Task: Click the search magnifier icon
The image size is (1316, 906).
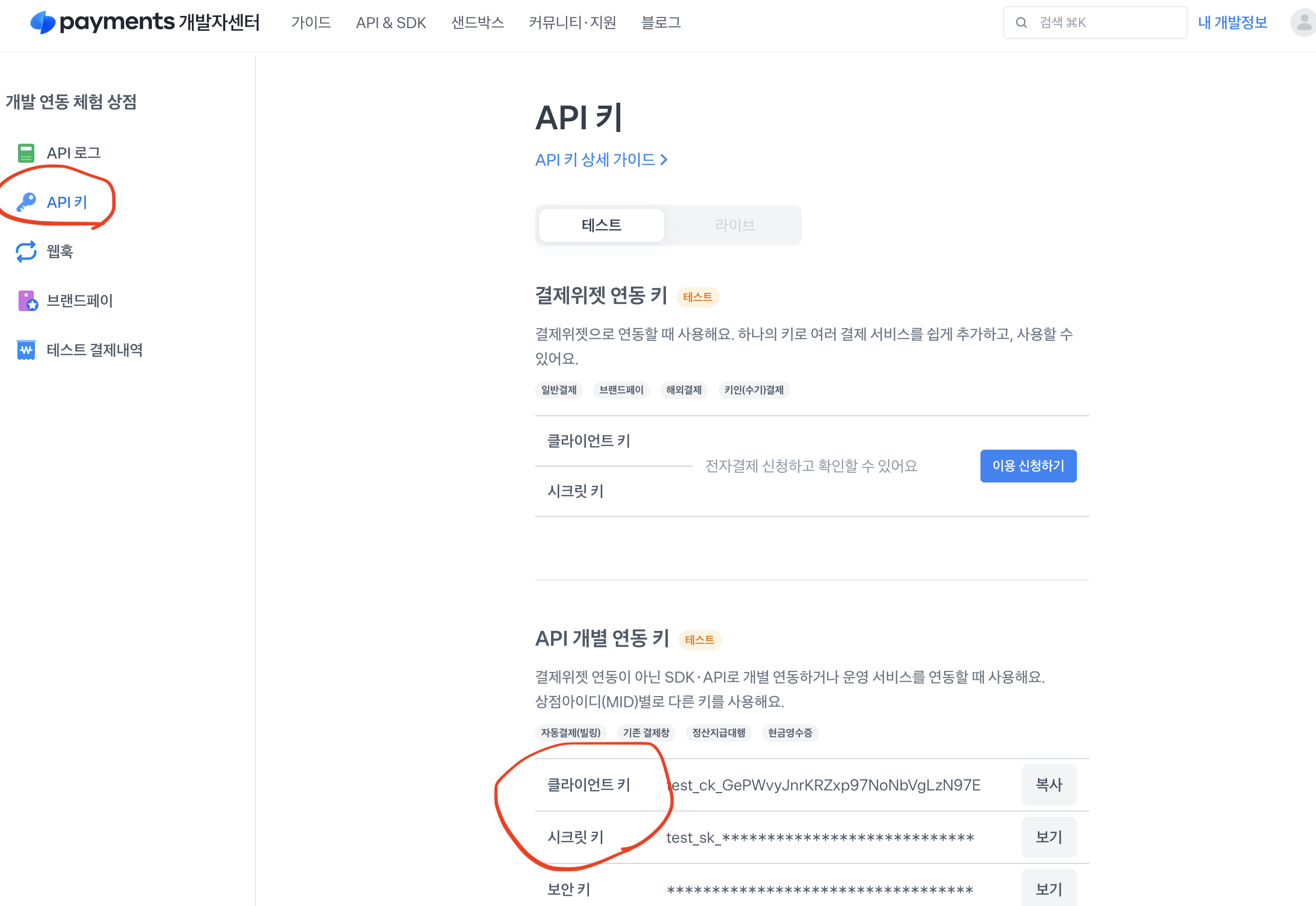Action: click(1021, 23)
